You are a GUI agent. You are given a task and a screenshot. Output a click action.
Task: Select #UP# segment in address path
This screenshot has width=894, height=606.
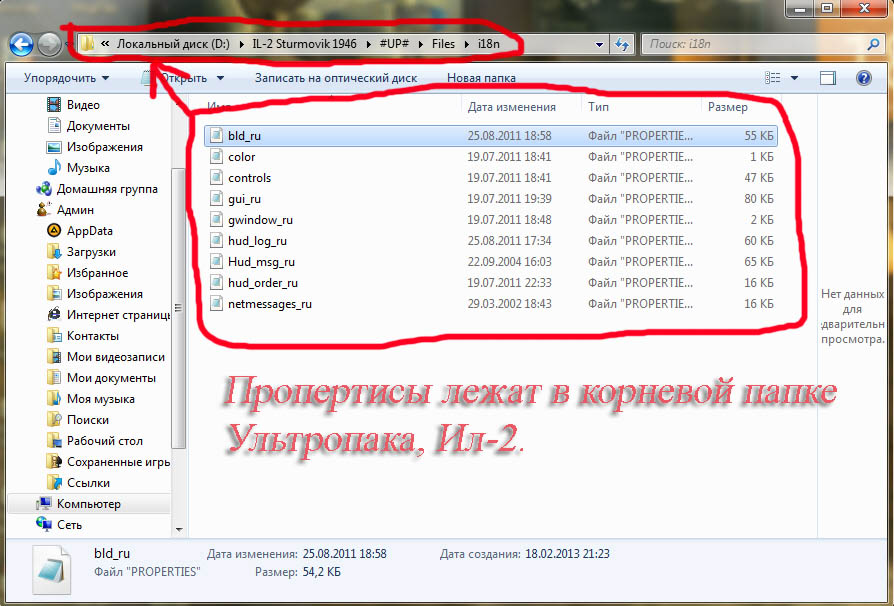click(x=395, y=44)
